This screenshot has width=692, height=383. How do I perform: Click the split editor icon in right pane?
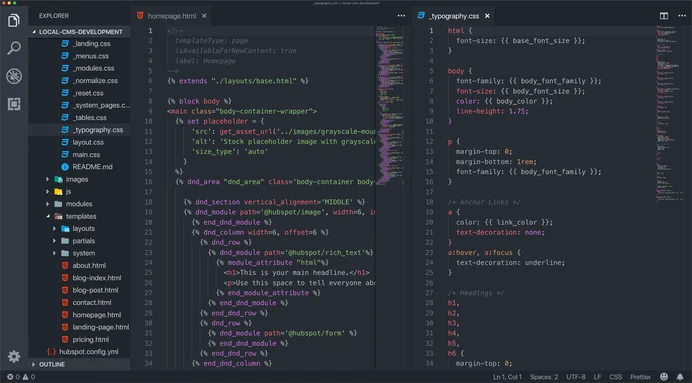664,16
